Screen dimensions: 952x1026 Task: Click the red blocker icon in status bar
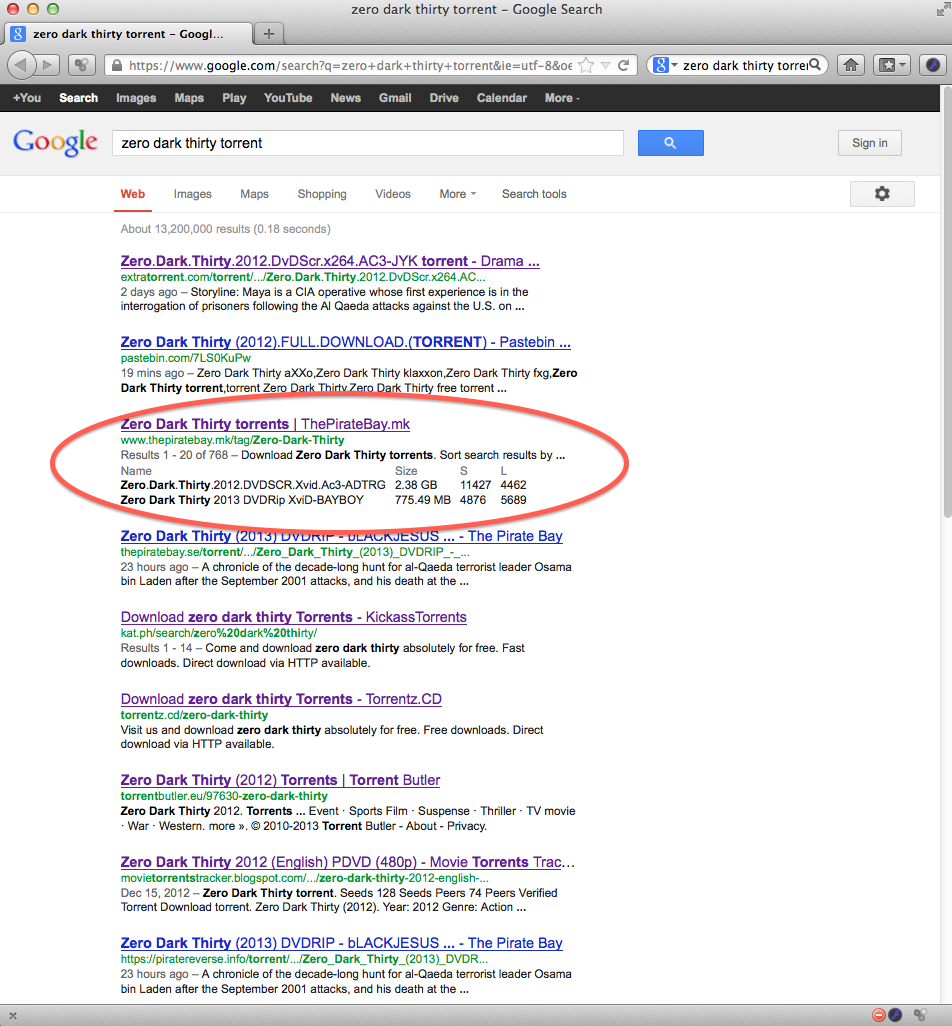tap(877, 1015)
